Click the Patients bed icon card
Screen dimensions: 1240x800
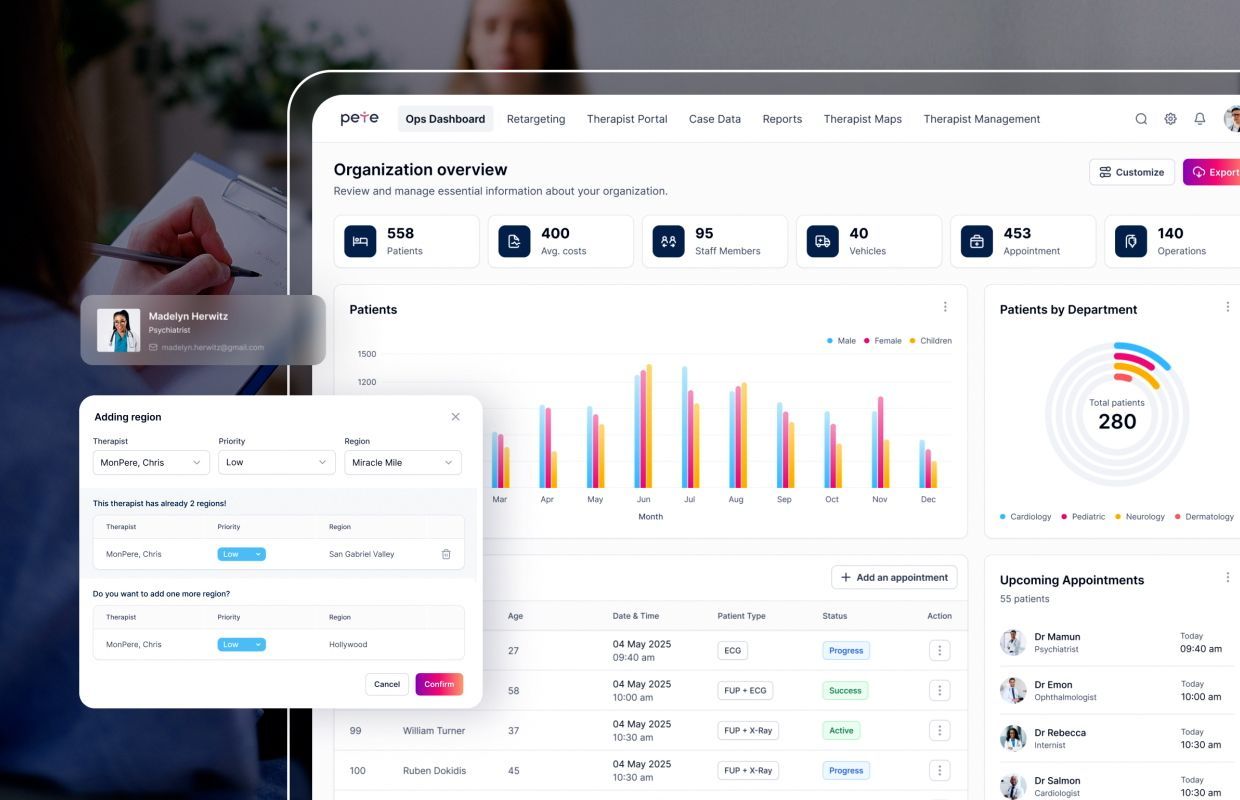tap(360, 241)
